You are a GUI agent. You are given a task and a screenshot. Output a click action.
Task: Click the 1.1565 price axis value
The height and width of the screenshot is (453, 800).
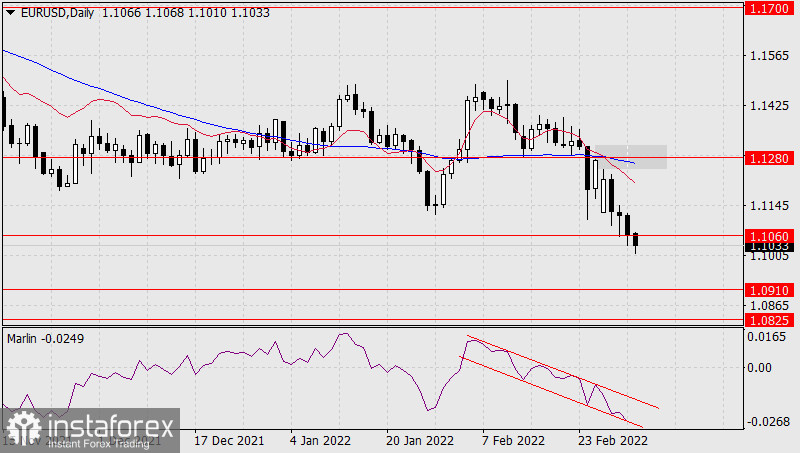pos(769,56)
